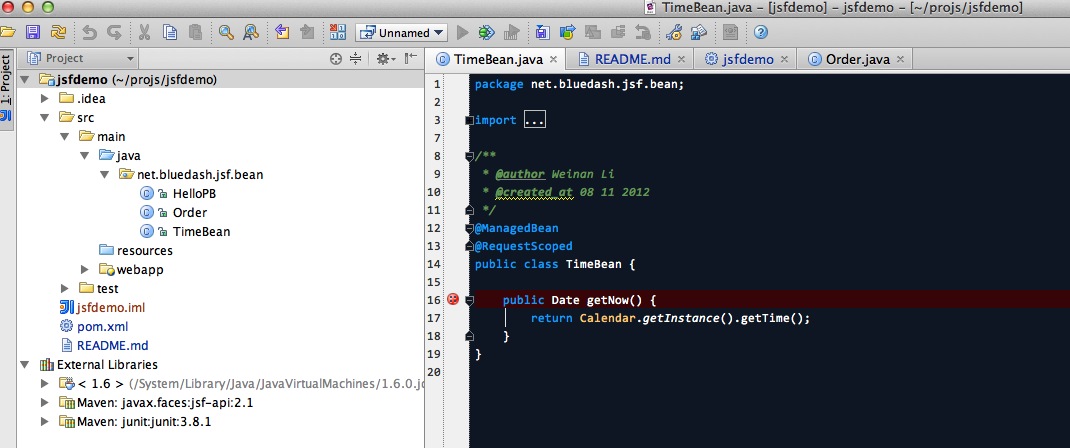Click the Cut scissors icon

(x=144, y=32)
